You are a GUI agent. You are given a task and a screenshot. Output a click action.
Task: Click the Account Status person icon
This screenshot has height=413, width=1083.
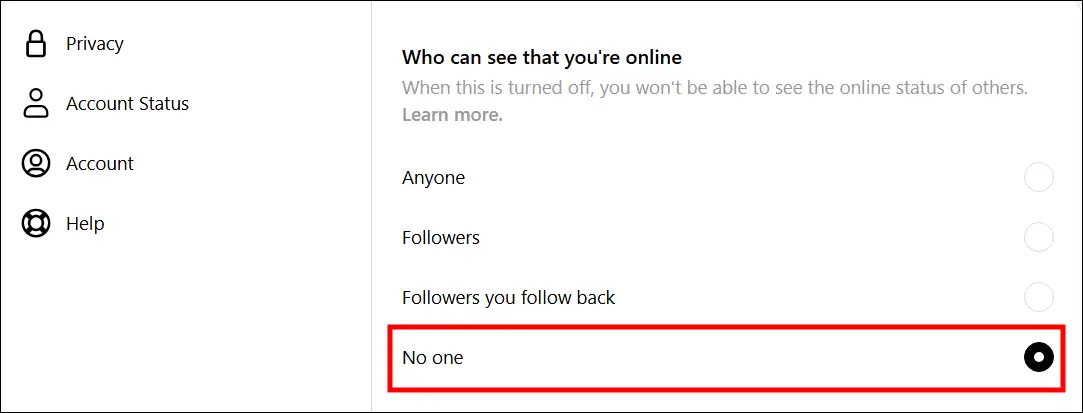(36, 103)
